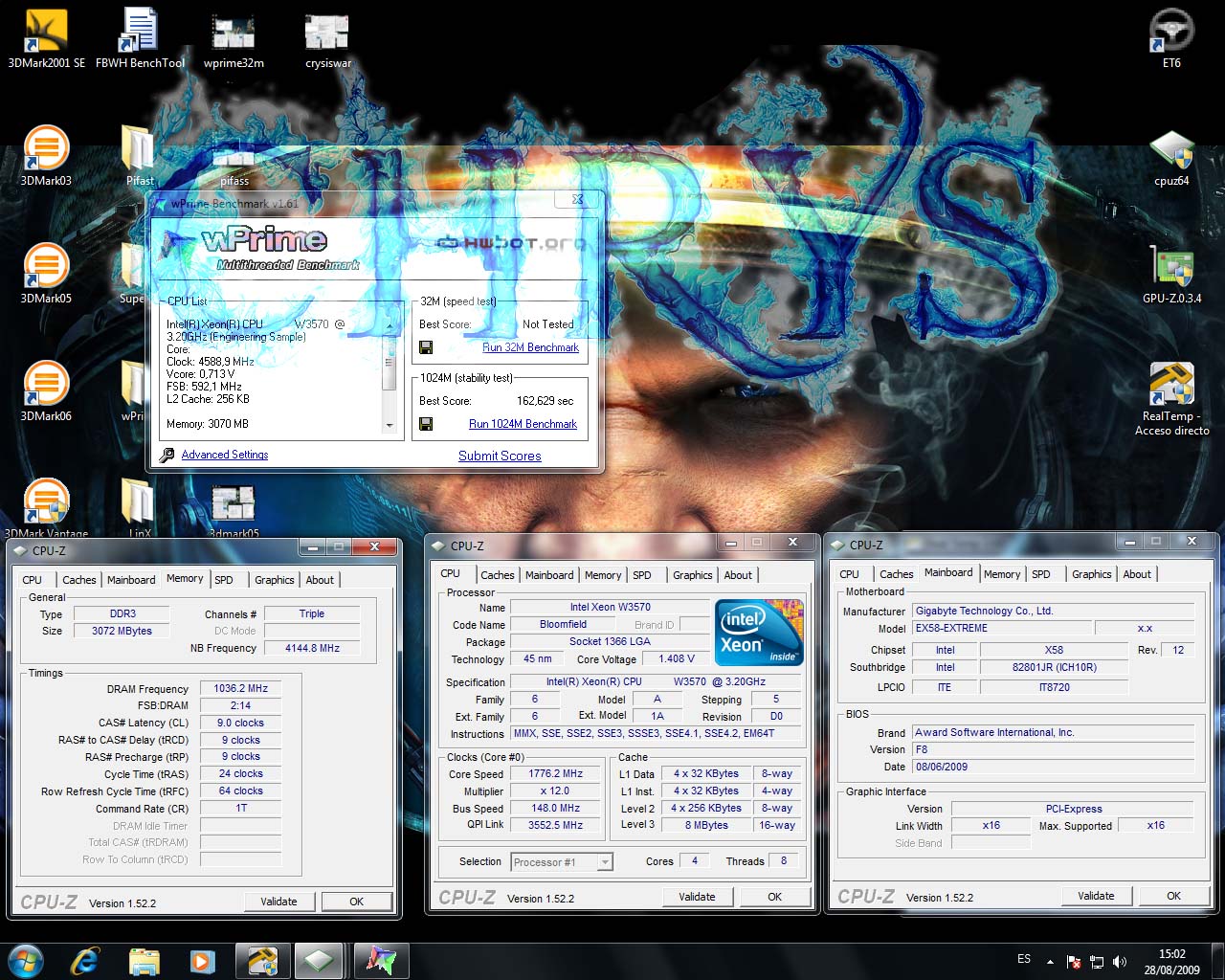Open CPU tab in Gigabyte mainboard CPU-Z window
The height and width of the screenshot is (980, 1225).
coord(849,574)
